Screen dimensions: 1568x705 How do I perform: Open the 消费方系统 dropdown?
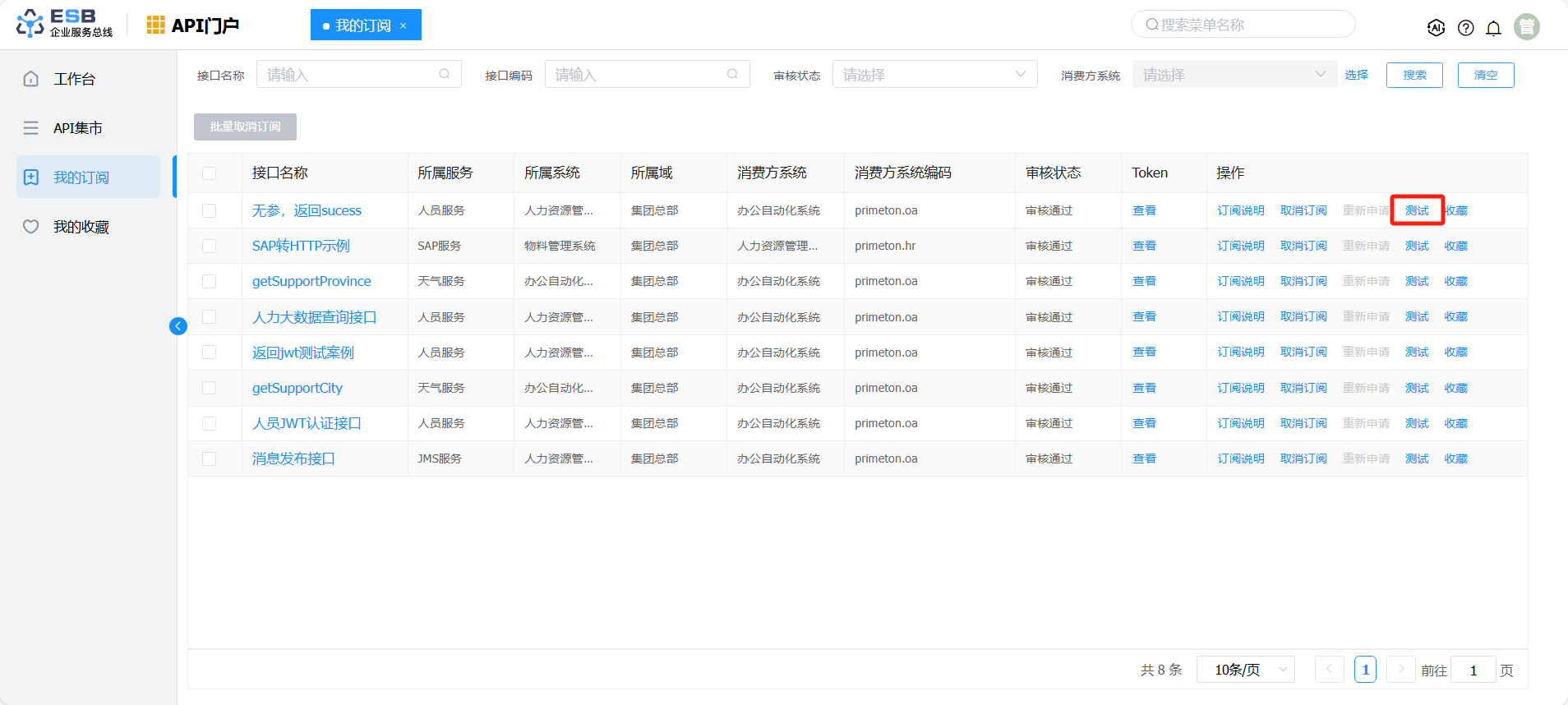[x=1234, y=75]
